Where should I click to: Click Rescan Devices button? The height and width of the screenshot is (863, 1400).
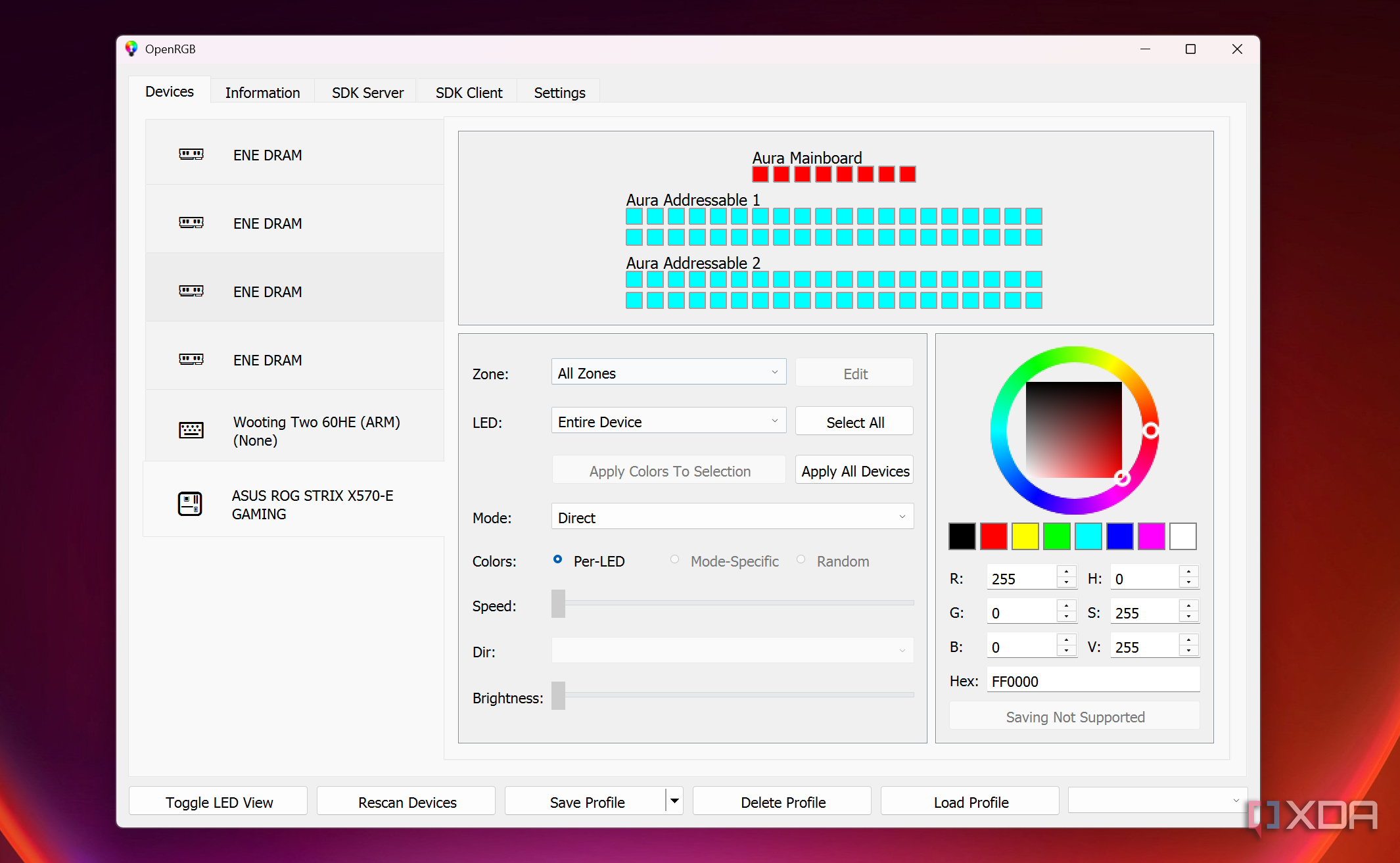point(407,802)
